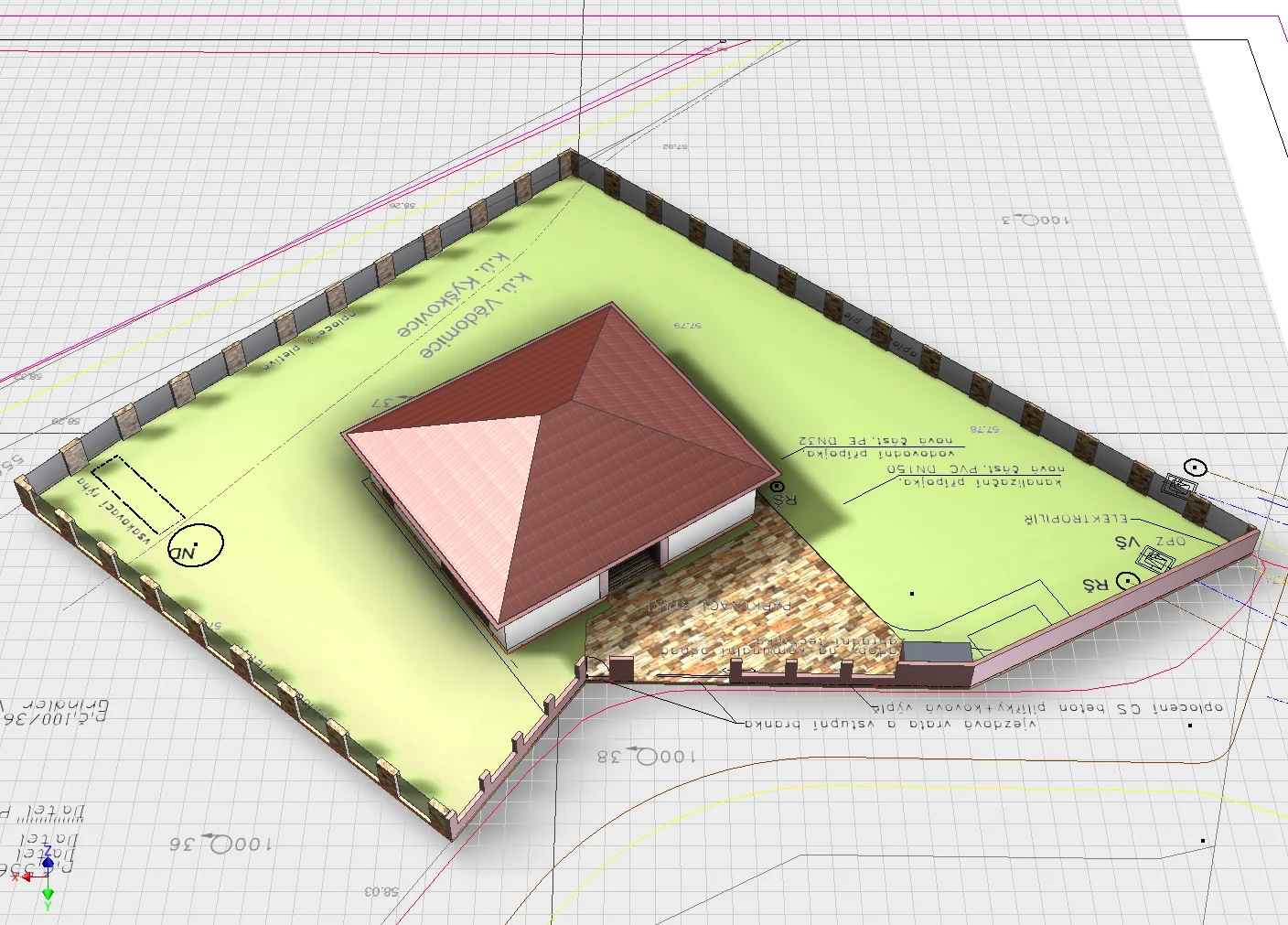Select the ND circle symbol on the lawn

196,546
